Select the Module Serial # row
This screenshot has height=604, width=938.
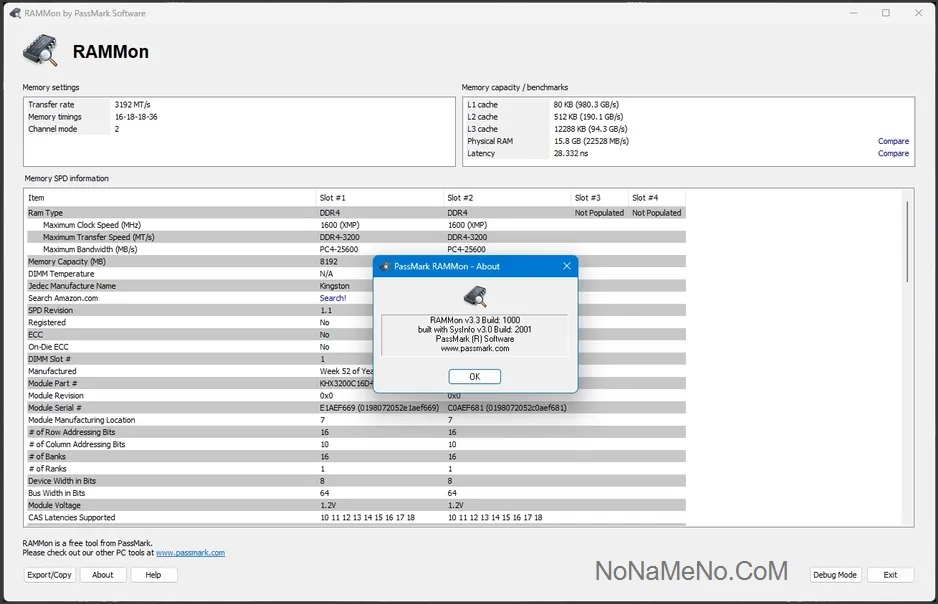coord(170,408)
